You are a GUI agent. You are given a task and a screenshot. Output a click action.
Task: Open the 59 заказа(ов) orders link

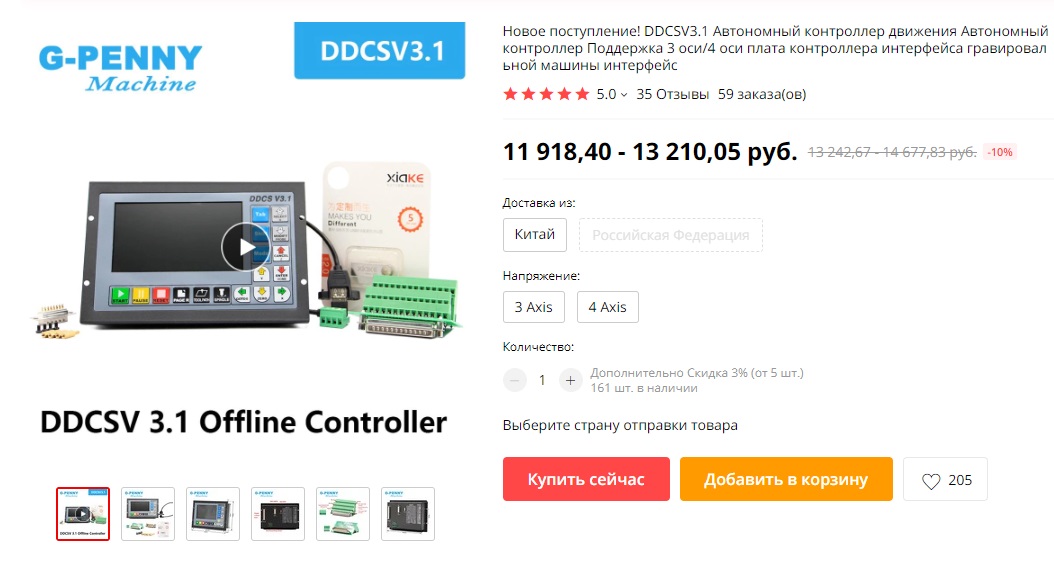[x=762, y=94]
